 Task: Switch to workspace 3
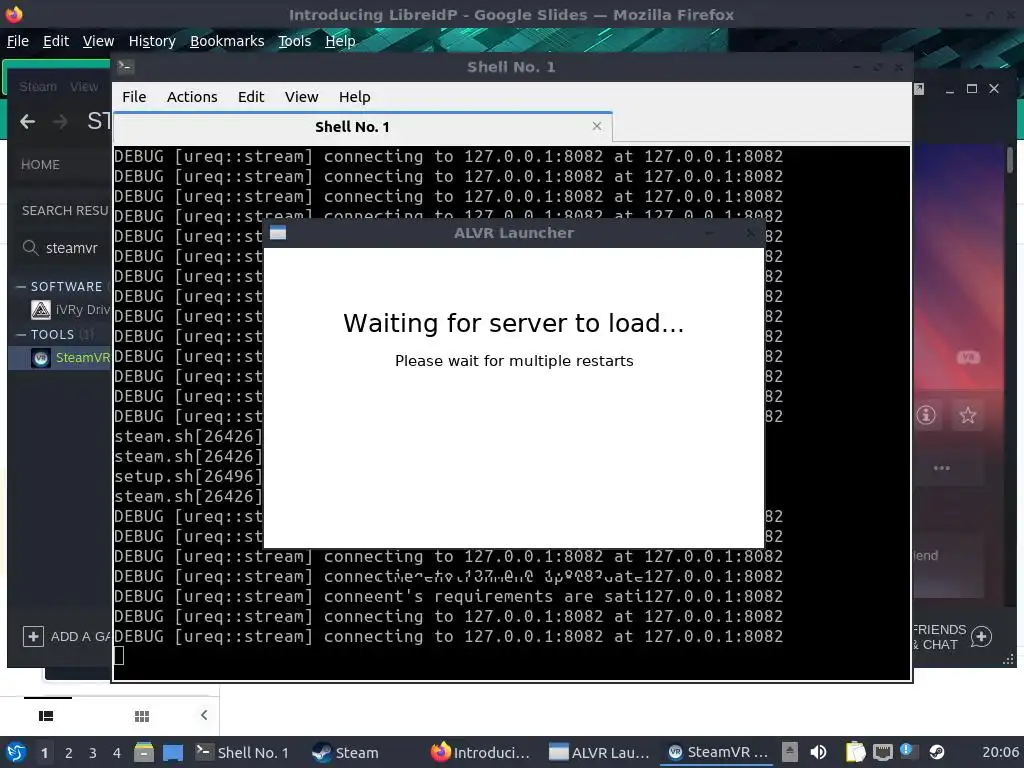click(93, 753)
